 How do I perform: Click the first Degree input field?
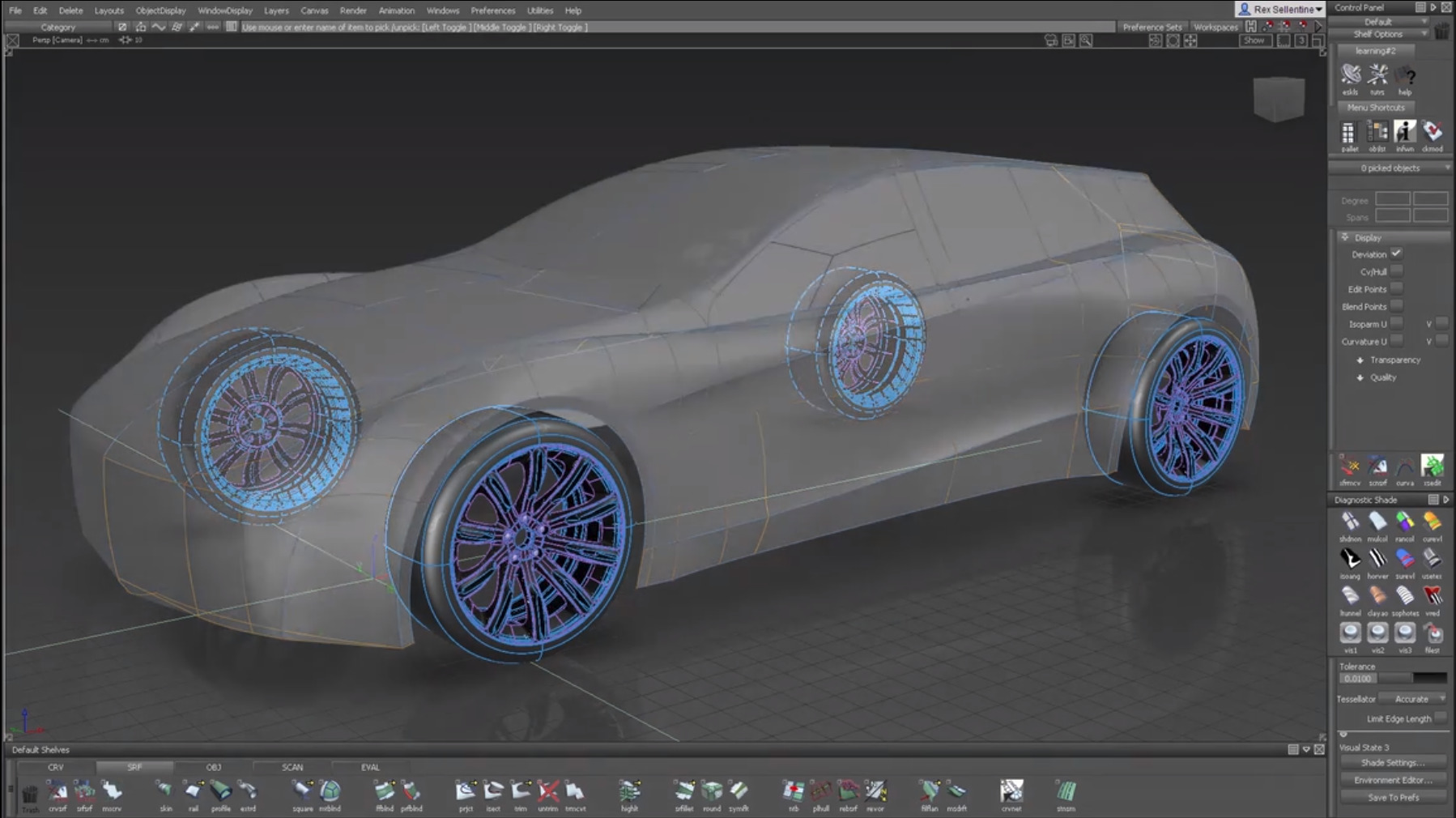[1392, 199]
